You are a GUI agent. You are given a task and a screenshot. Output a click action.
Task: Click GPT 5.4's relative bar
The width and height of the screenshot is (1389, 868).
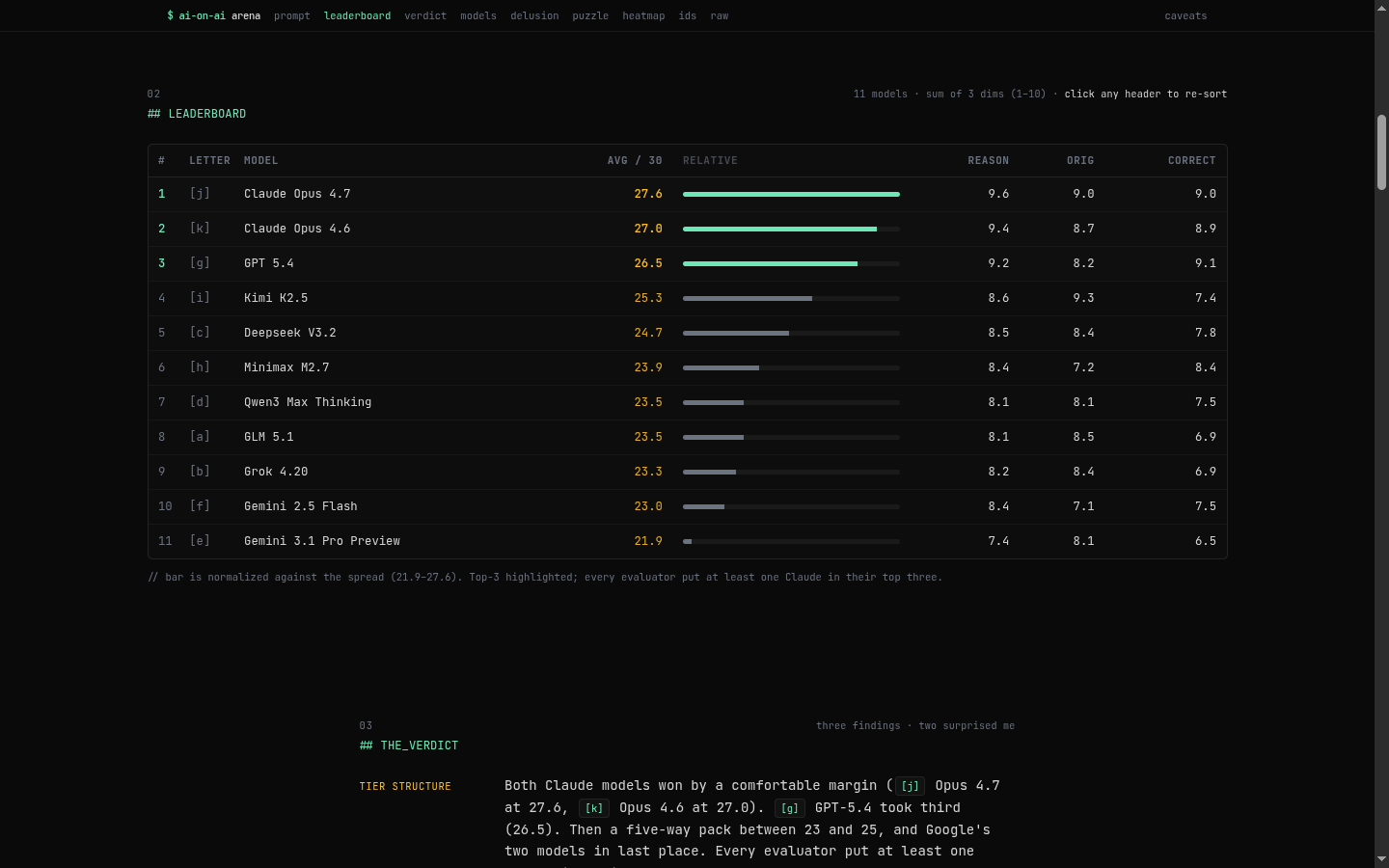pyautogui.click(x=791, y=263)
